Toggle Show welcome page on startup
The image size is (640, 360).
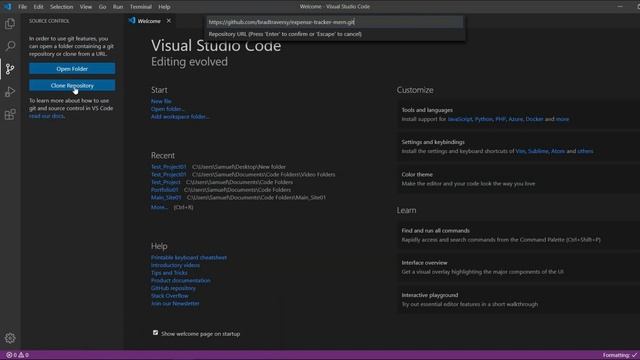pos(156,333)
